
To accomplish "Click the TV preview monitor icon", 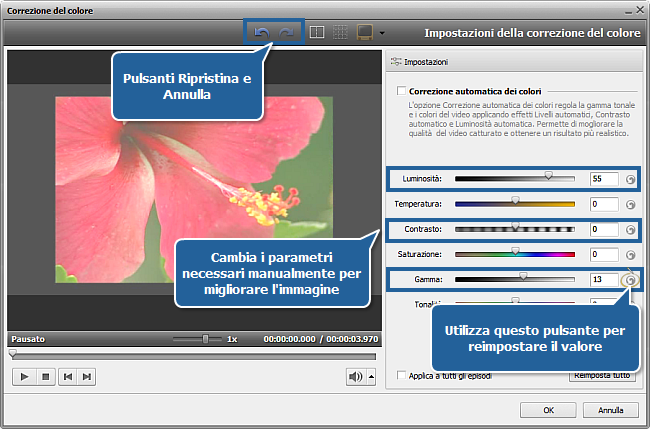I will tap(365, 33).
